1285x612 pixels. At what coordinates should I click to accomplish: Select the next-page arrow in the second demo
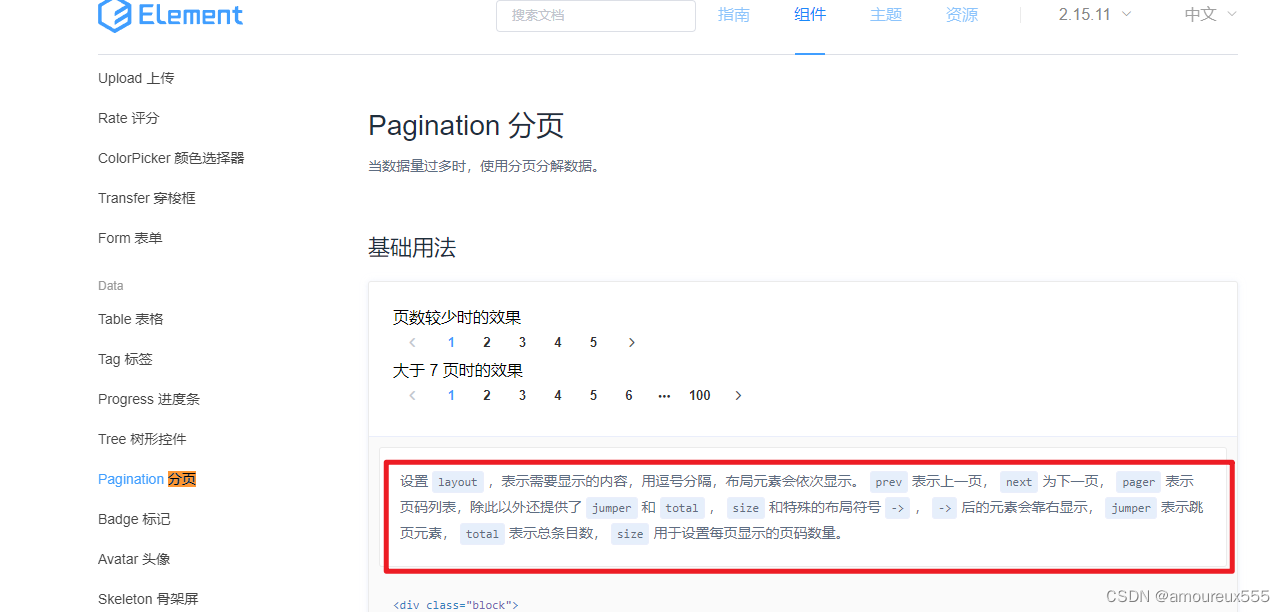(738, 395)
